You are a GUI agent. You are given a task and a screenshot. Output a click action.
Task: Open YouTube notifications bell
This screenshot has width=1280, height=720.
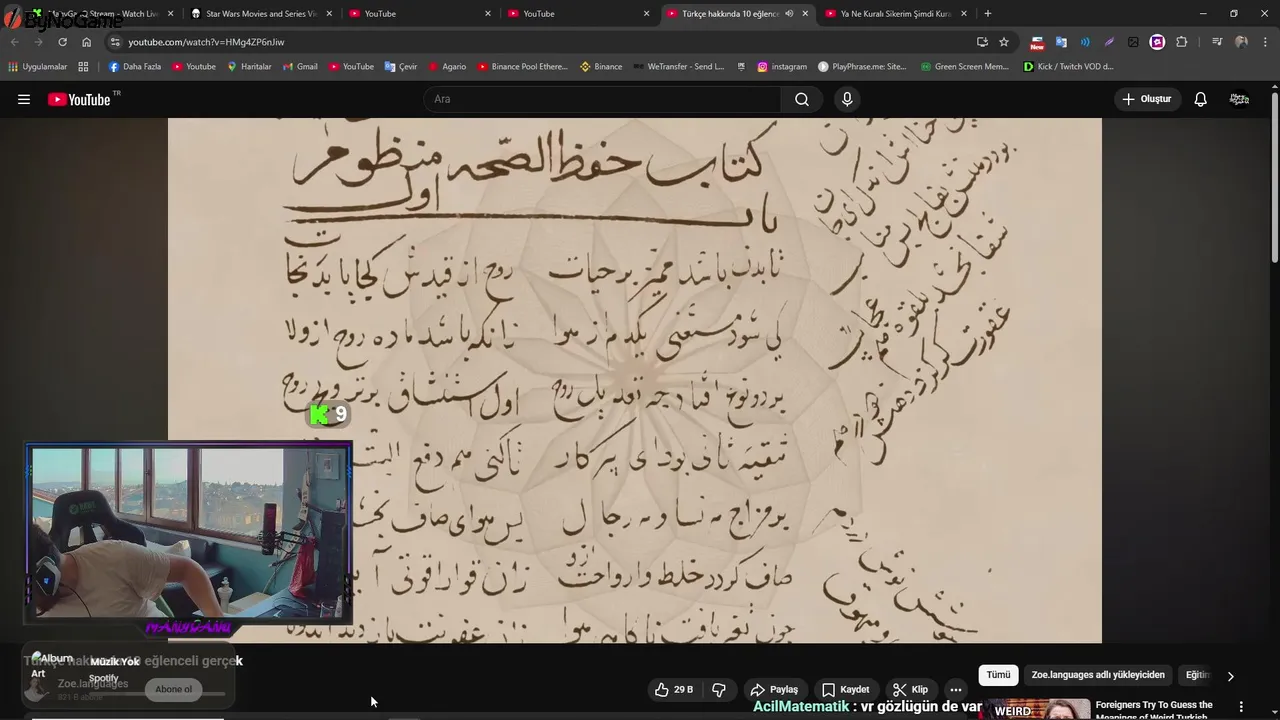click(x=1201, y=99)
